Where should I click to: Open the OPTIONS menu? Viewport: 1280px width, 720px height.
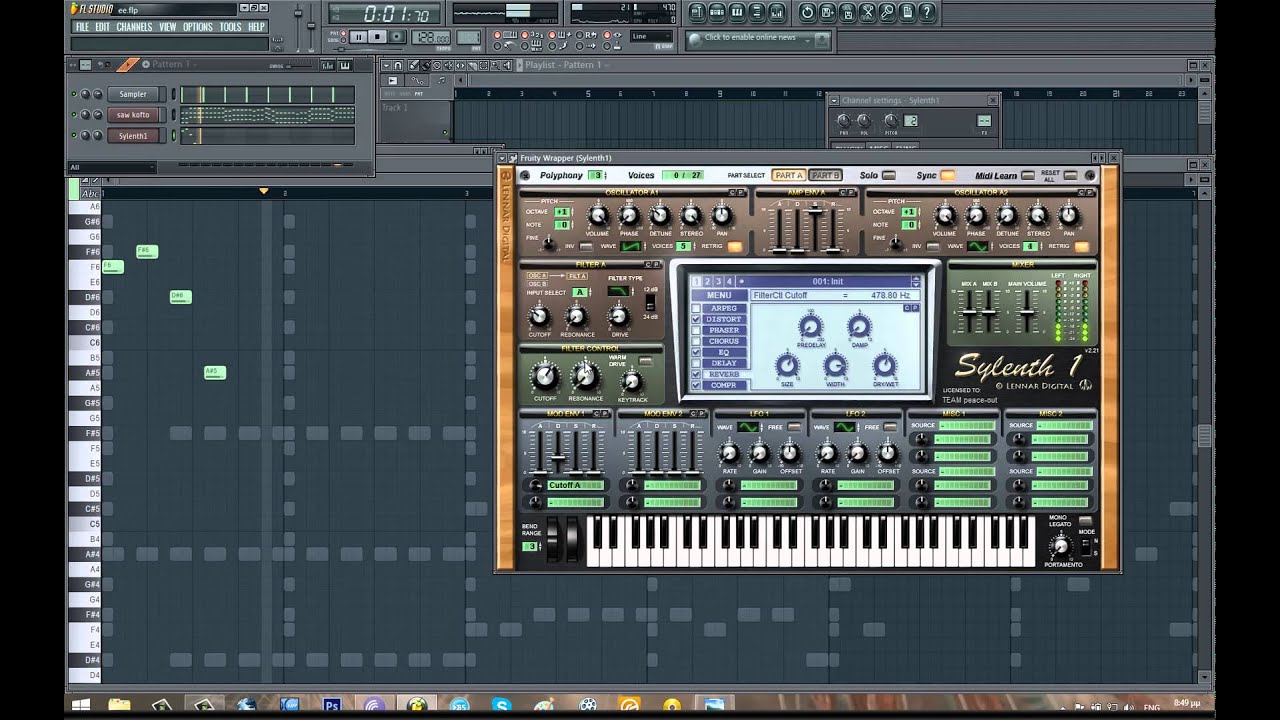(198, 27)
